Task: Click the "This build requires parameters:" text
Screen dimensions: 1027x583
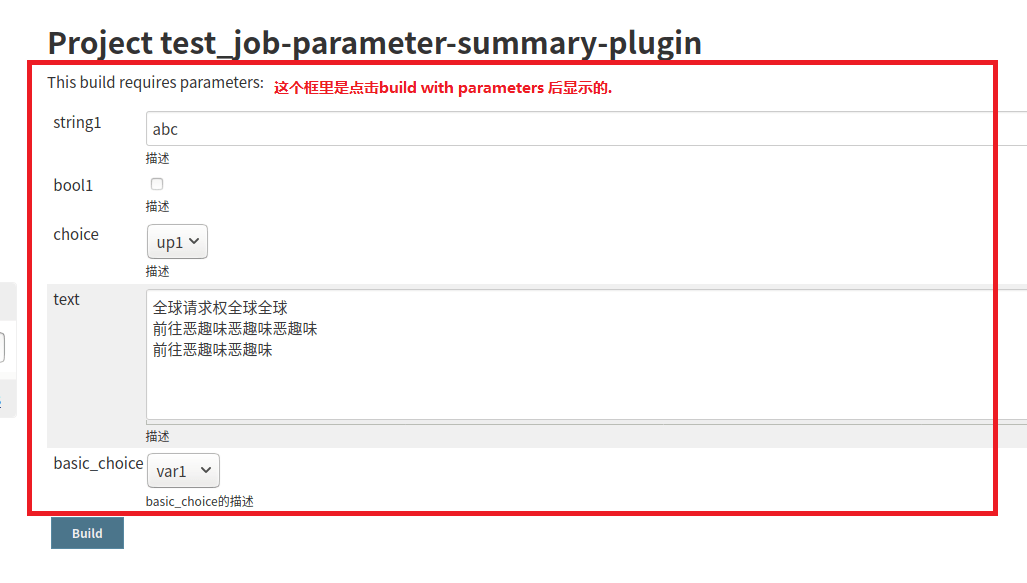Action: coord(155,82)
